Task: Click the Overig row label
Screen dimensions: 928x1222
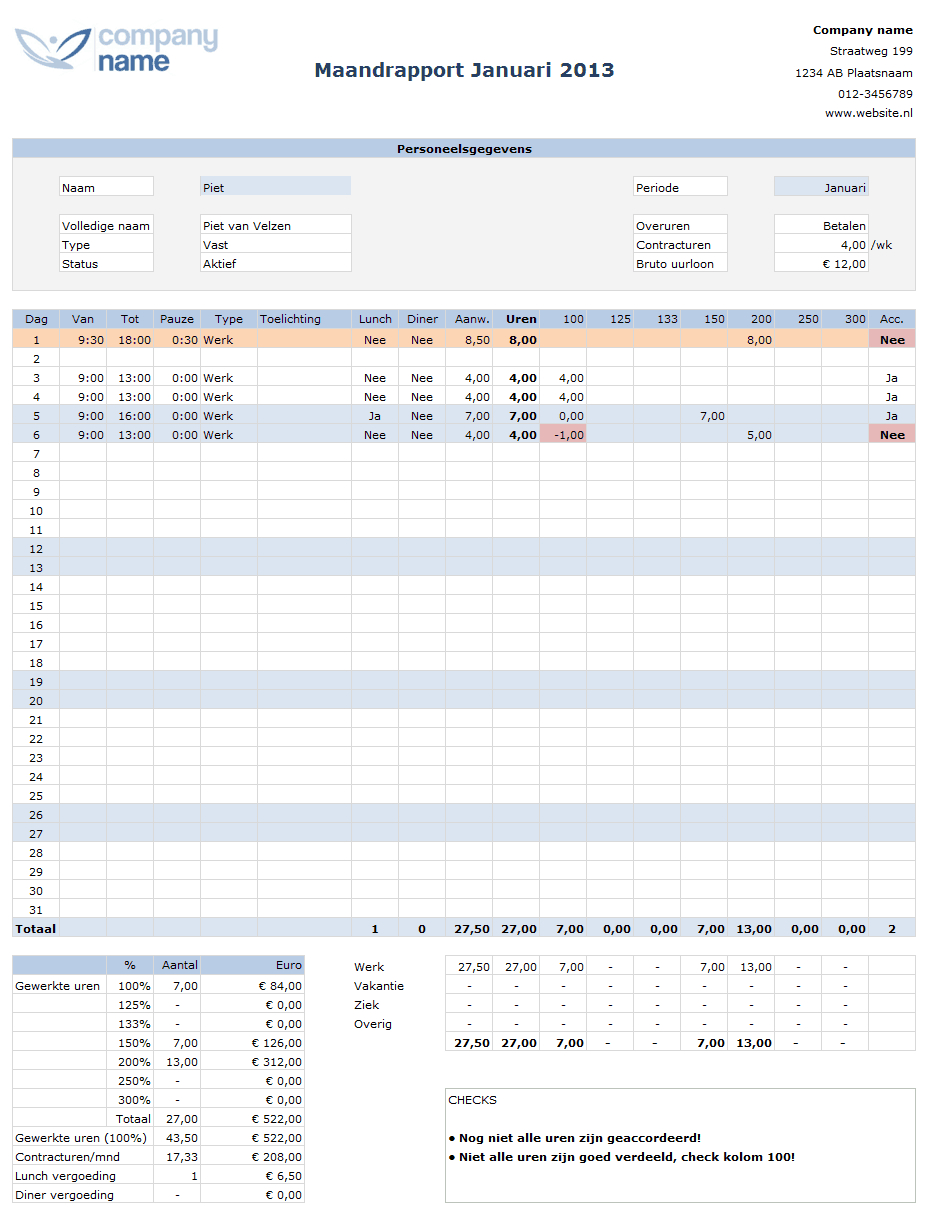Action: [373, 1023]
